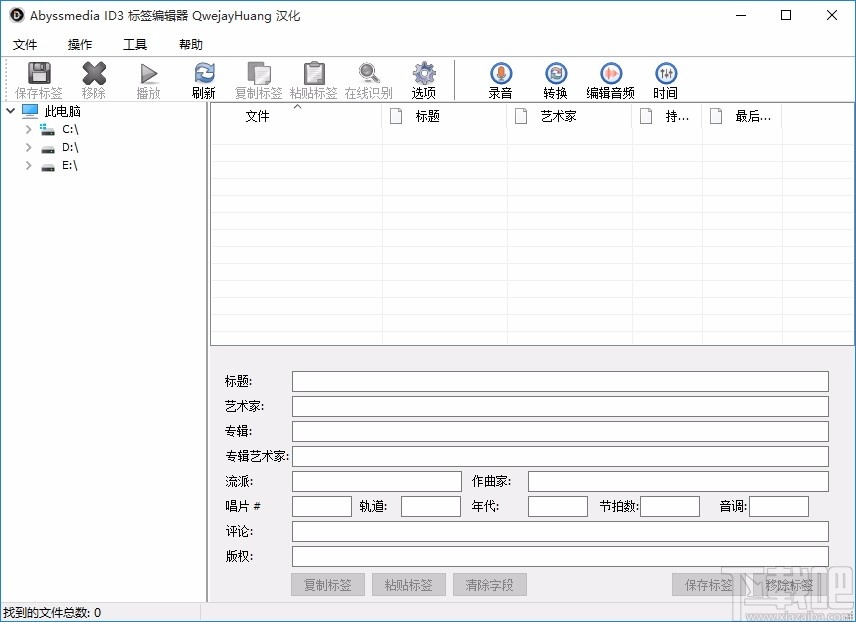856x622 pixels.
Task: Click the 移除标签 button at bottom right
Action: [789, 585]
